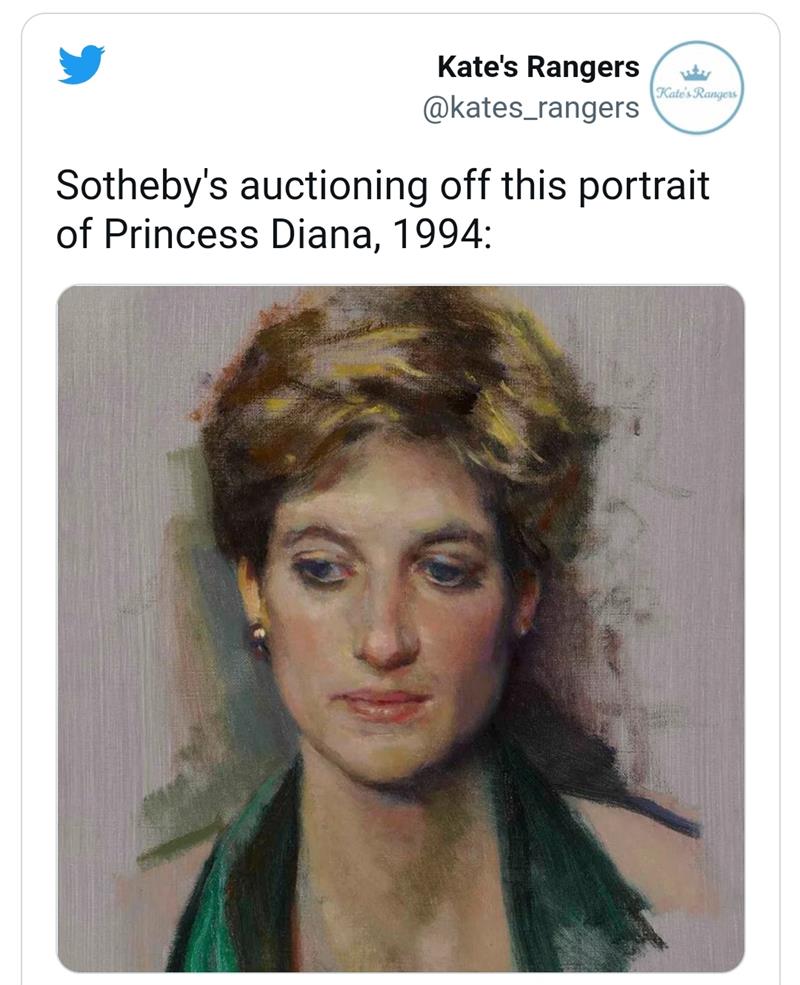Click the blue Twitter bird logo
The height and width of the screenshot is (985, 800).
pyautogui.click(x=81, y=63)
